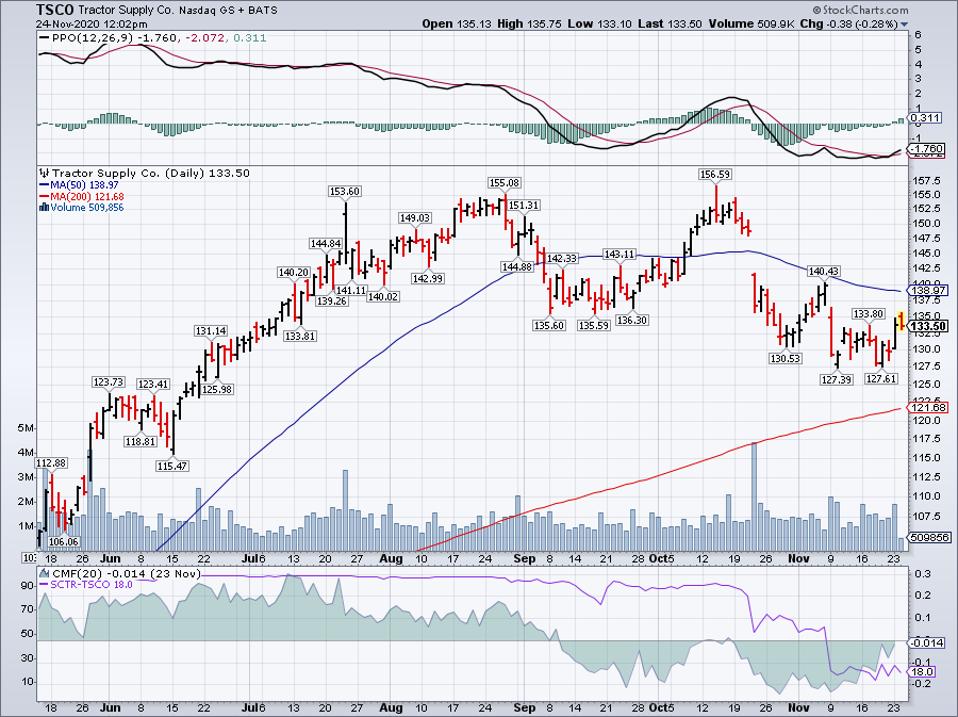Click the 118.81 low price label

click(x=141, y=441)
